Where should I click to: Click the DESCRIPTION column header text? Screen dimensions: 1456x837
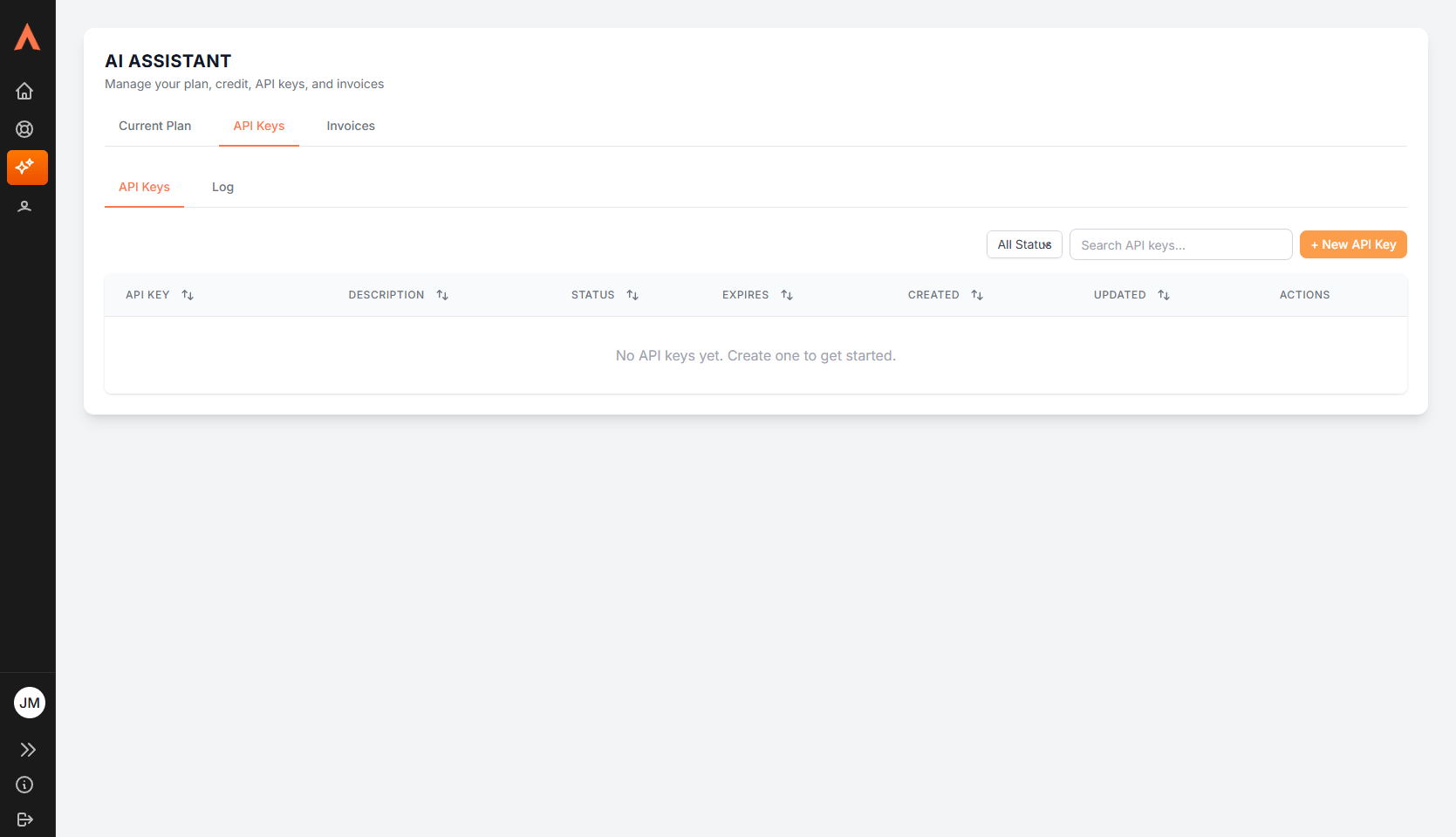[x=386, y=295]
